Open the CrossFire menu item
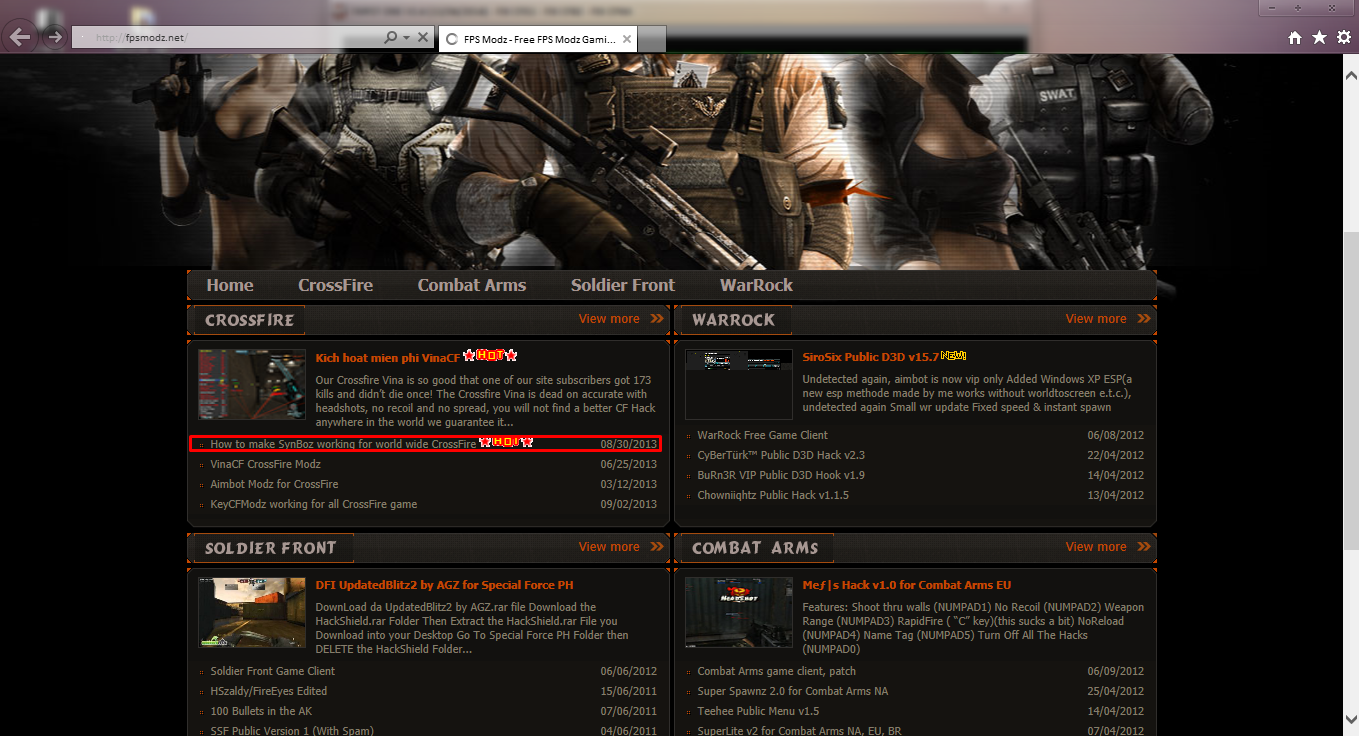The width and height of the screenshot is (1359, 736). [335, 285]
